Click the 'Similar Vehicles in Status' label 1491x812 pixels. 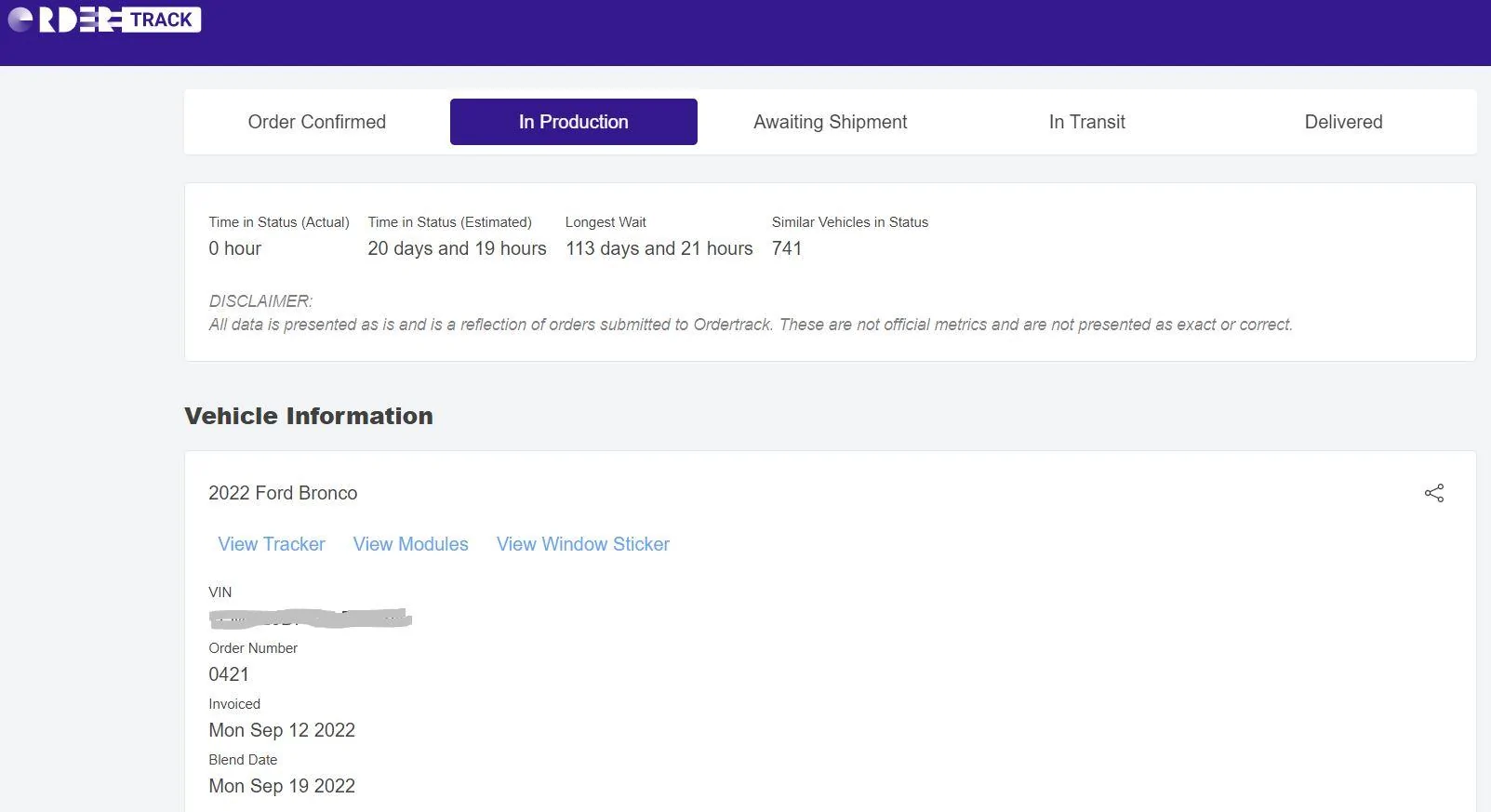point(850,222)
